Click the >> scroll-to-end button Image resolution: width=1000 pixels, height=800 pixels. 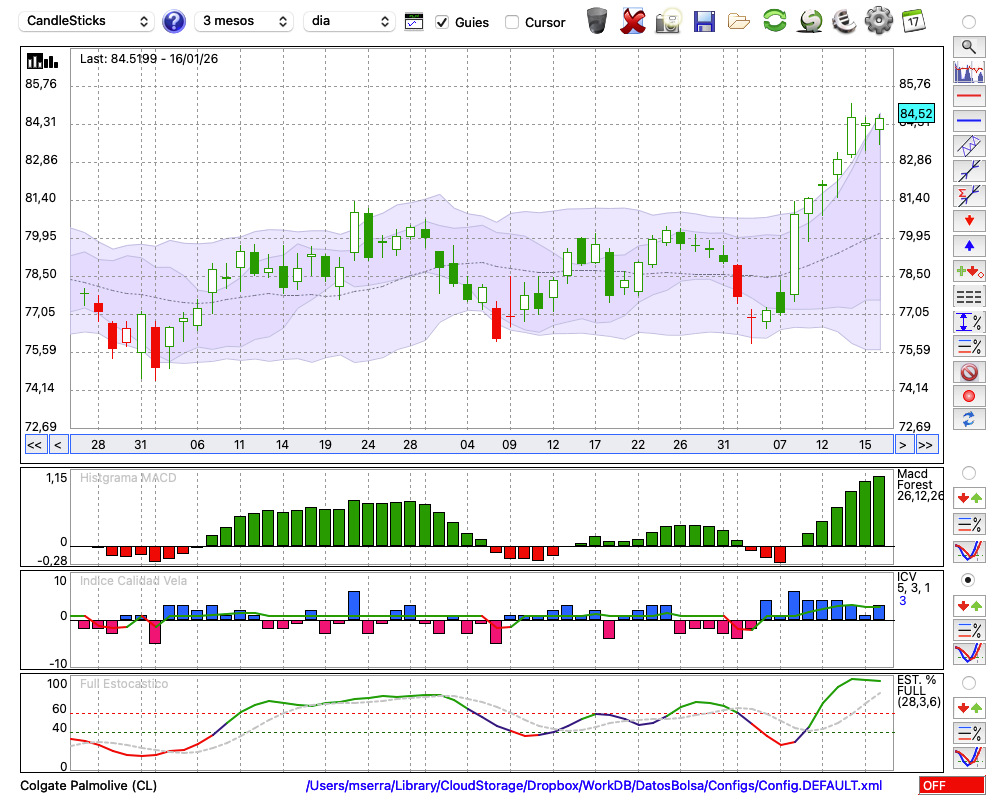926,444
